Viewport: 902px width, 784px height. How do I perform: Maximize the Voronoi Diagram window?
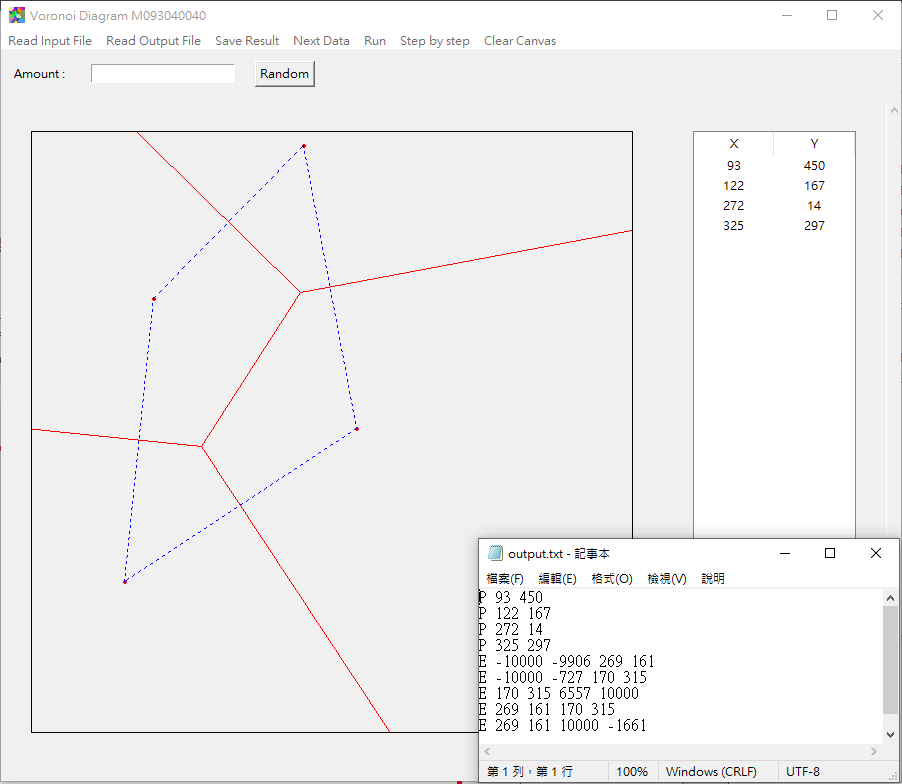tap(832, 16)
